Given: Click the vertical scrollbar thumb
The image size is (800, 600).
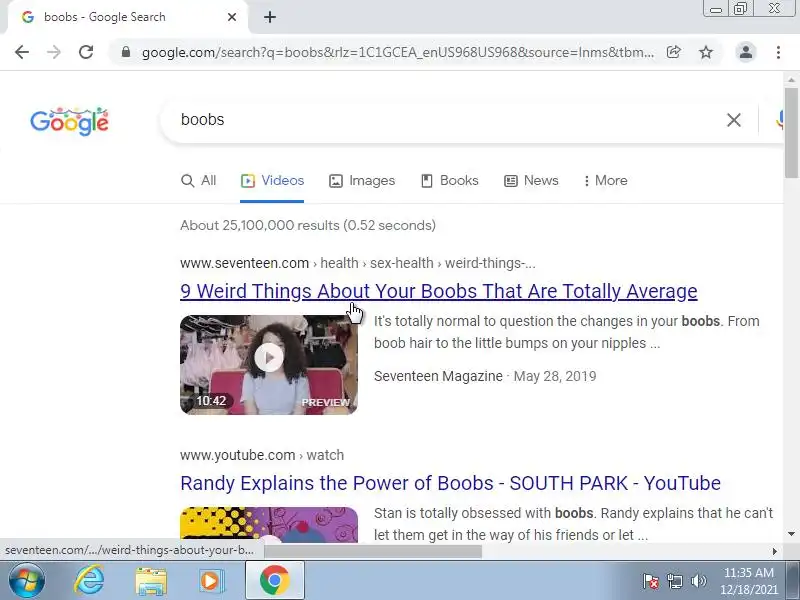Looking at the screenshot, I should [x=791, y=133].
